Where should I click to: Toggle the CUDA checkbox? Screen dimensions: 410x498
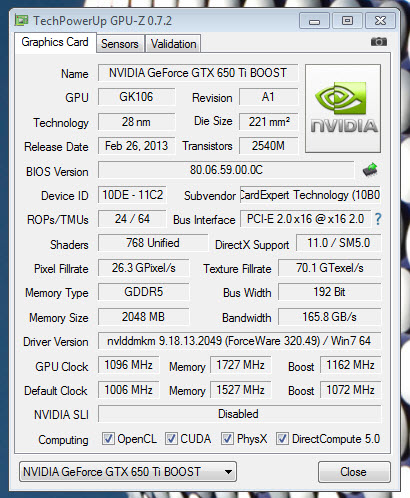click(x=171, y=438)
